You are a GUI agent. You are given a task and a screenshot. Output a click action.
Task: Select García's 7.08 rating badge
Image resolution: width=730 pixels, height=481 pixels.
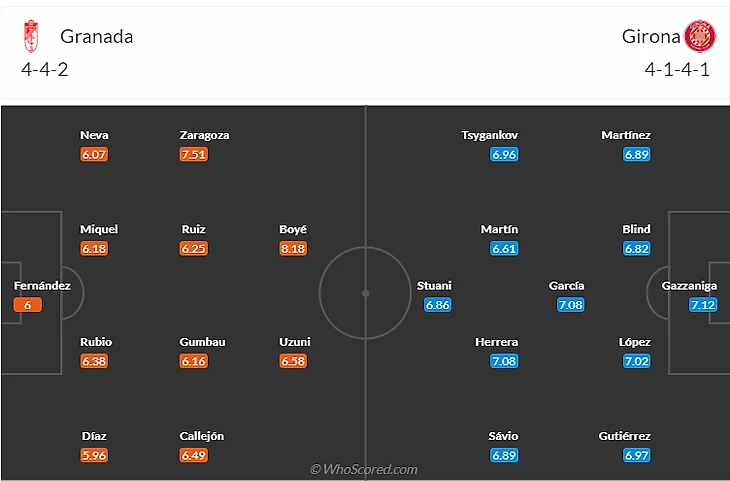coord(570,305)
